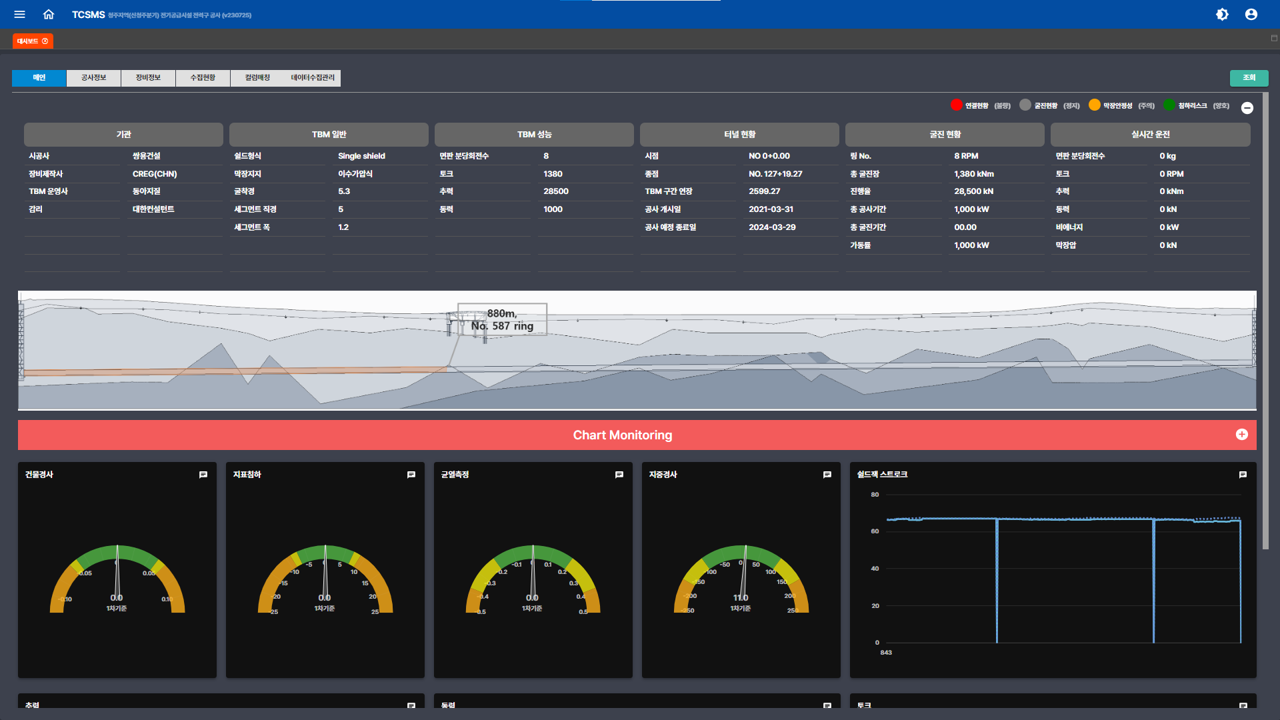Click the red 연결현황 status indicator
Image resolution: width=1280 pixels, height=720 pixels.
coord(956,105)
